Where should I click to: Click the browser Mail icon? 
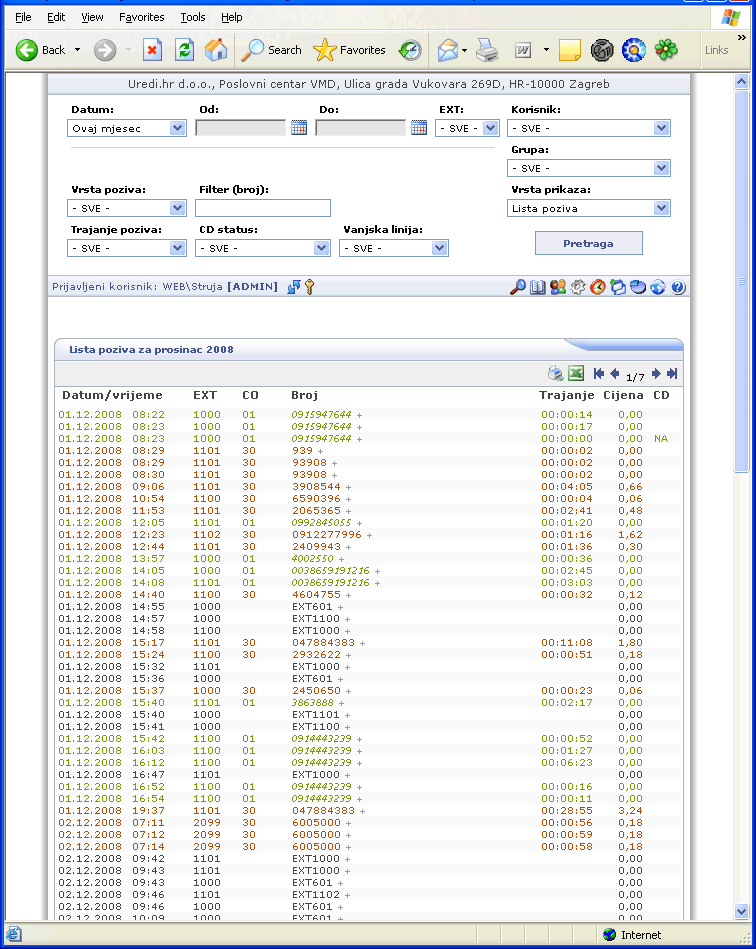[x=448, y=50]
